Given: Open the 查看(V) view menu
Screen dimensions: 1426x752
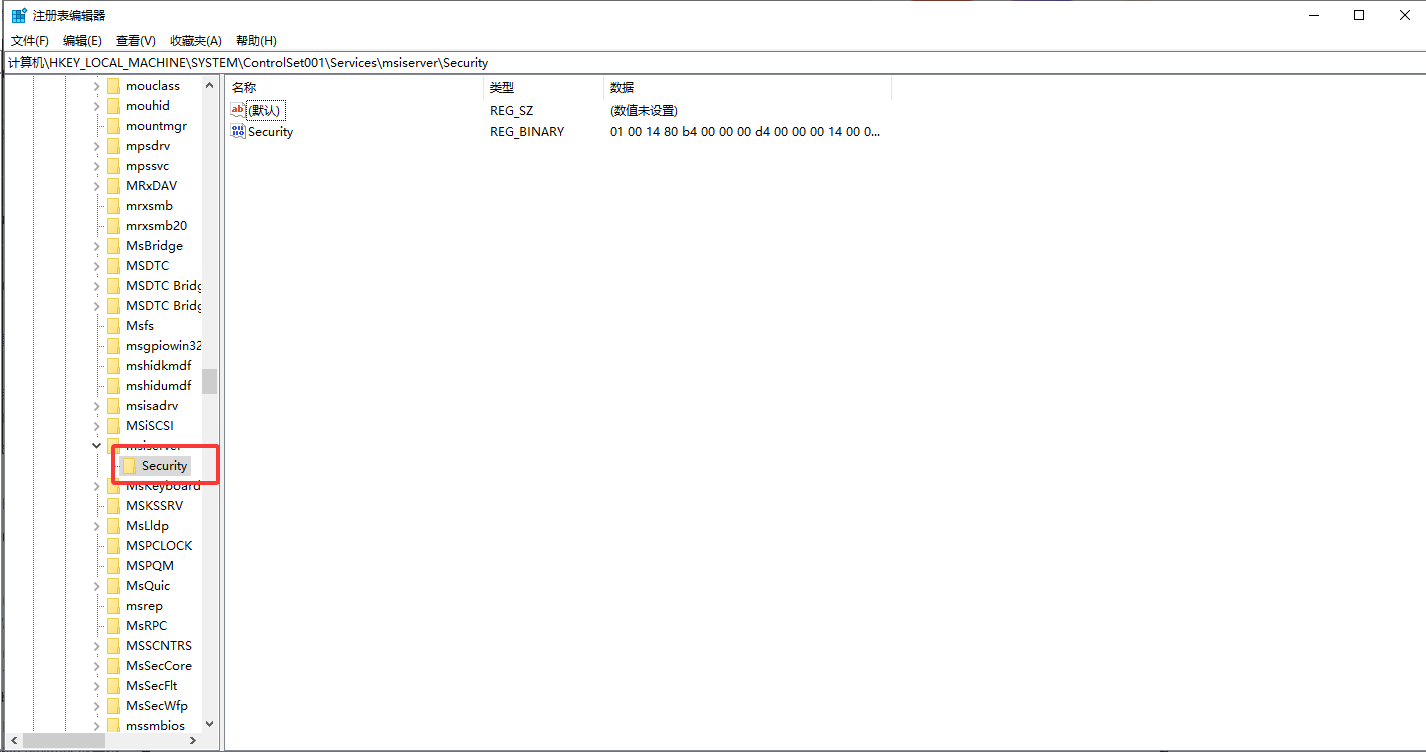Looking at the screenshot, I should (135, 41).
